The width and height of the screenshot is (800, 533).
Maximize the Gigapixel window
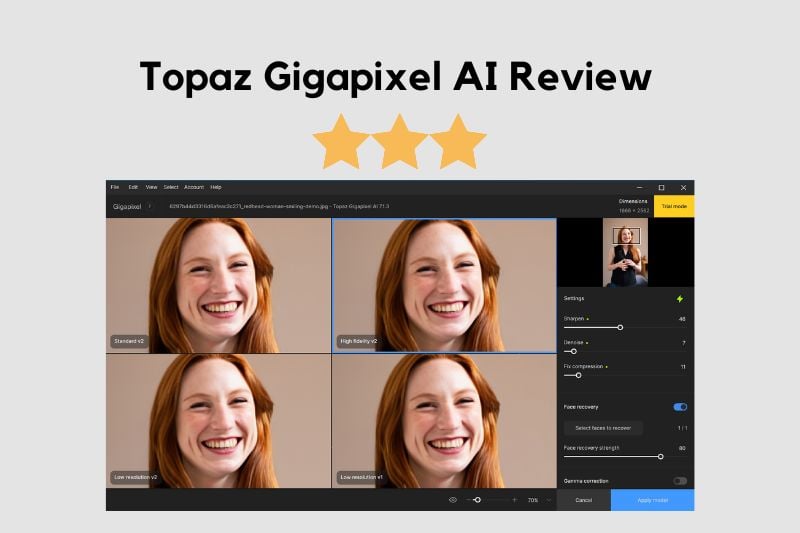click(x=662, y=188)
